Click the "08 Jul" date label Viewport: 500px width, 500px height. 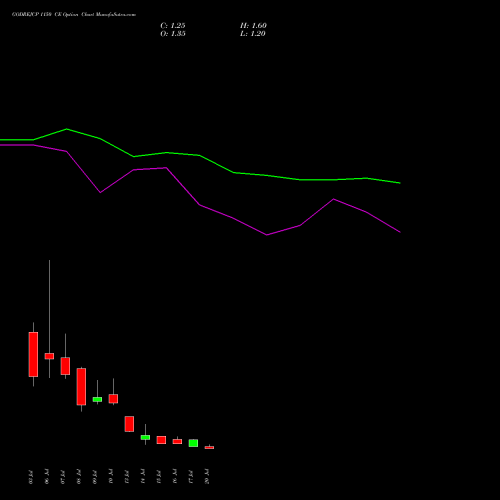click(x=79, y=477)
